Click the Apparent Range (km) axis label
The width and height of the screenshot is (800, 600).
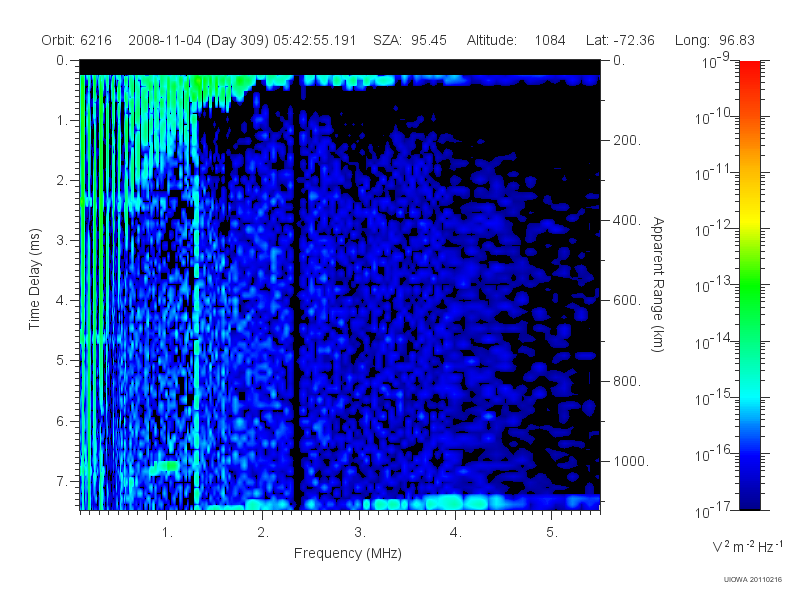pos(658,284)
